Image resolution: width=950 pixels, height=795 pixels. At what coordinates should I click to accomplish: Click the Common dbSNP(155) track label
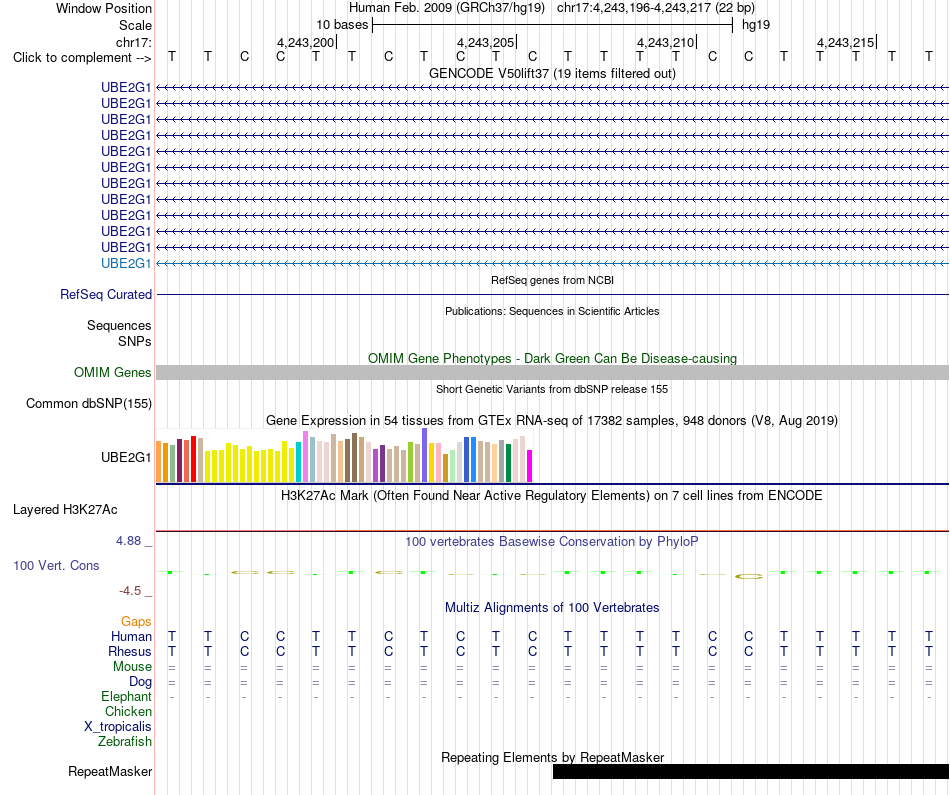pyautogui.click(x=88, y=404)
